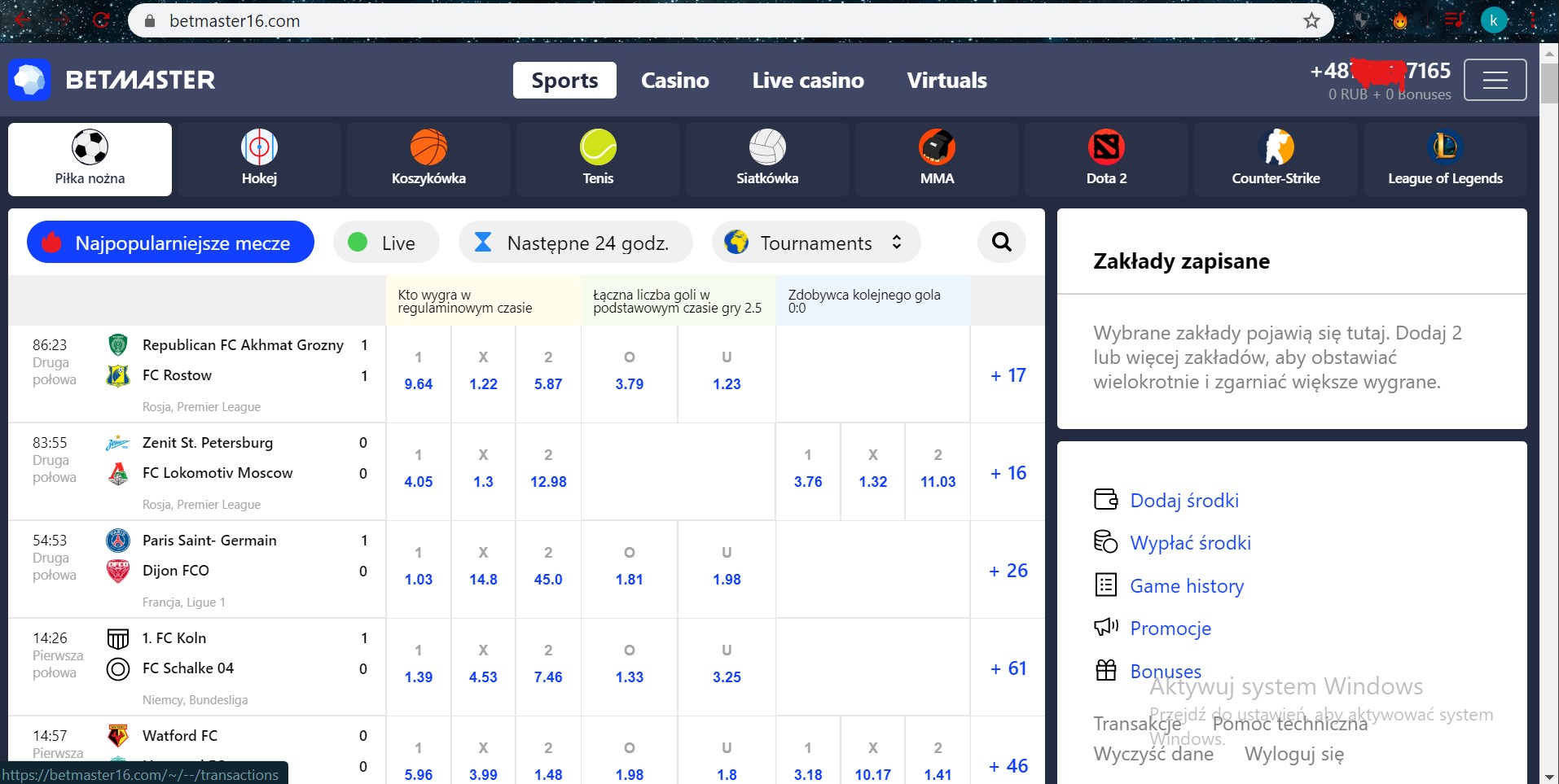Click the Dodaj środki wallet icon
Image resolution: width=1559 pixels, height=784 pixels.
[1106, 499]
